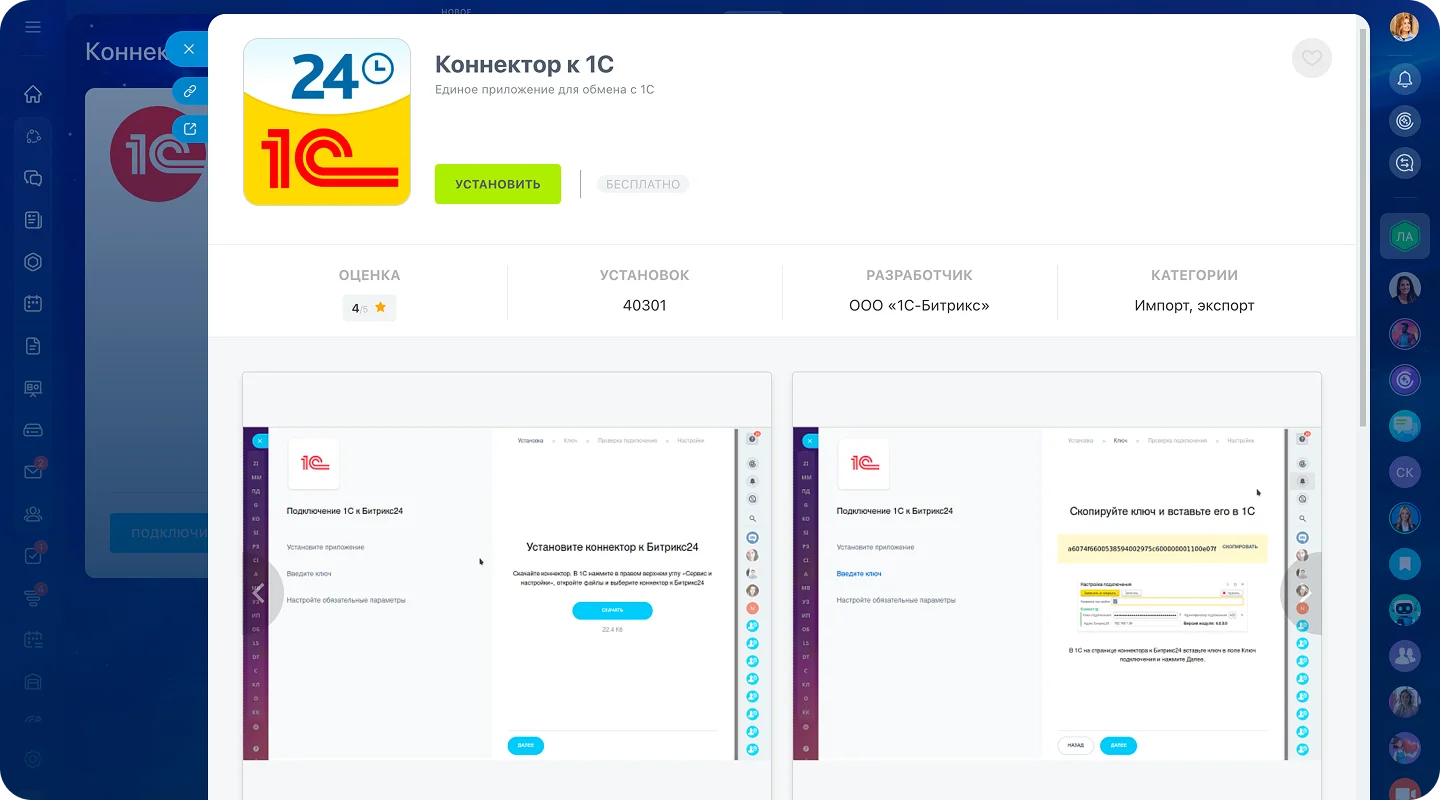This screenshot has height=800, width=1440.
Task: Show the next screenshot with the right arrow
Action: pyautogui.click(x=1302, y=593)
